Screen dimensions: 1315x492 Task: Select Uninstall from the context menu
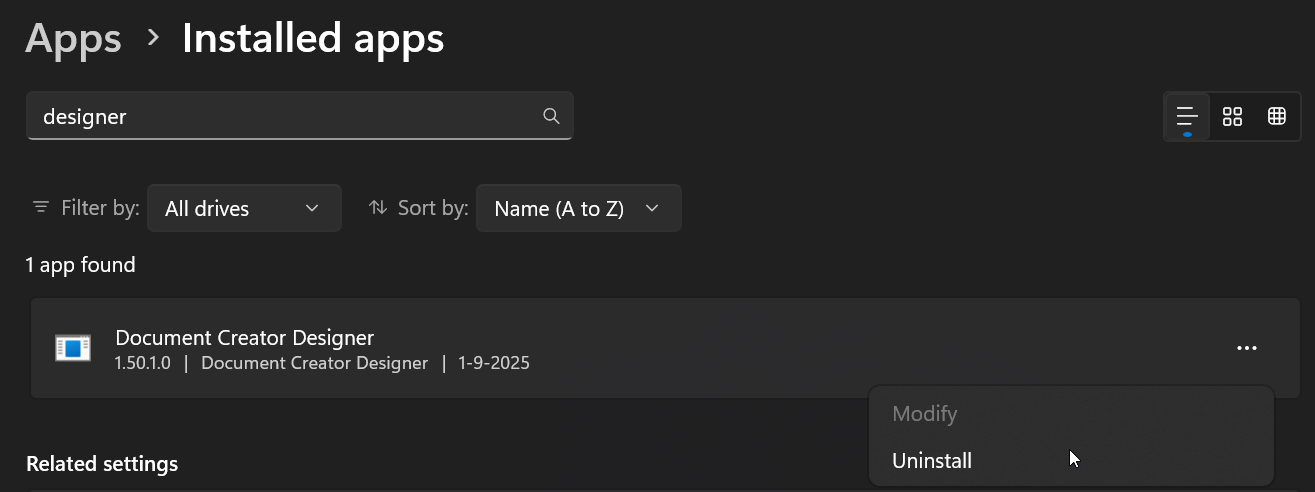932,461
